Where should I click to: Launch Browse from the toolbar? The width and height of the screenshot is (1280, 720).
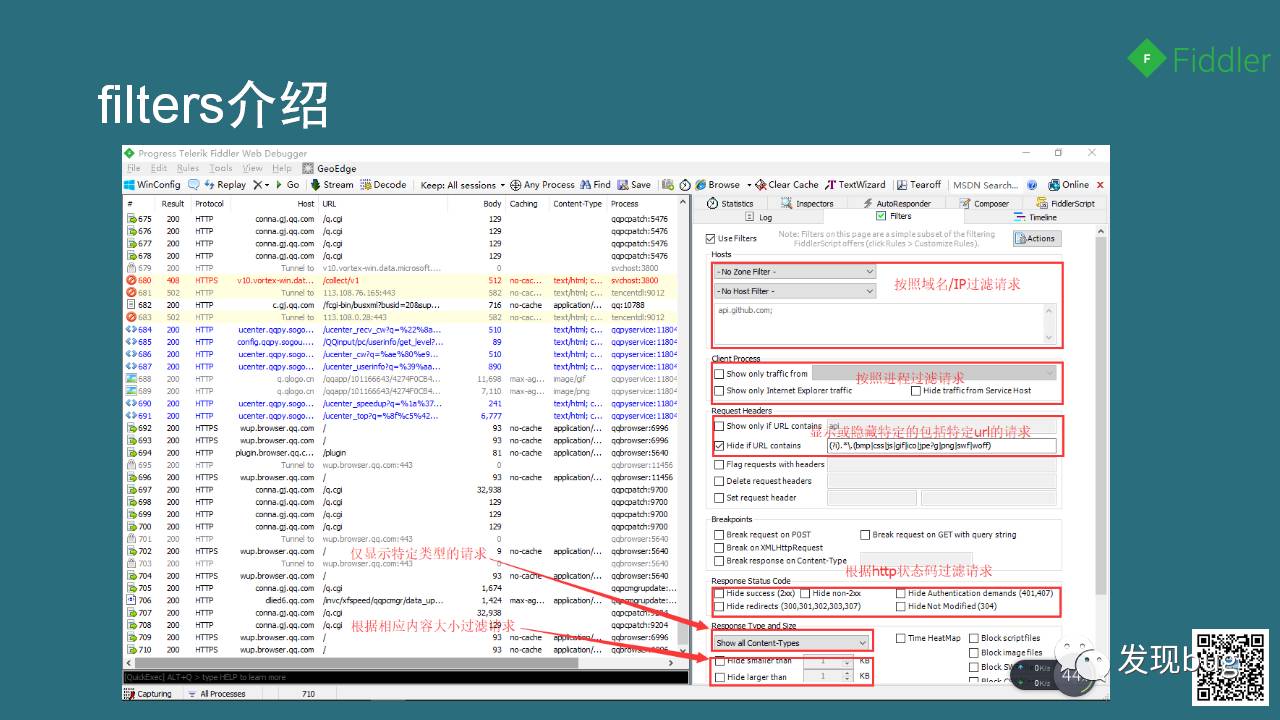718,185
